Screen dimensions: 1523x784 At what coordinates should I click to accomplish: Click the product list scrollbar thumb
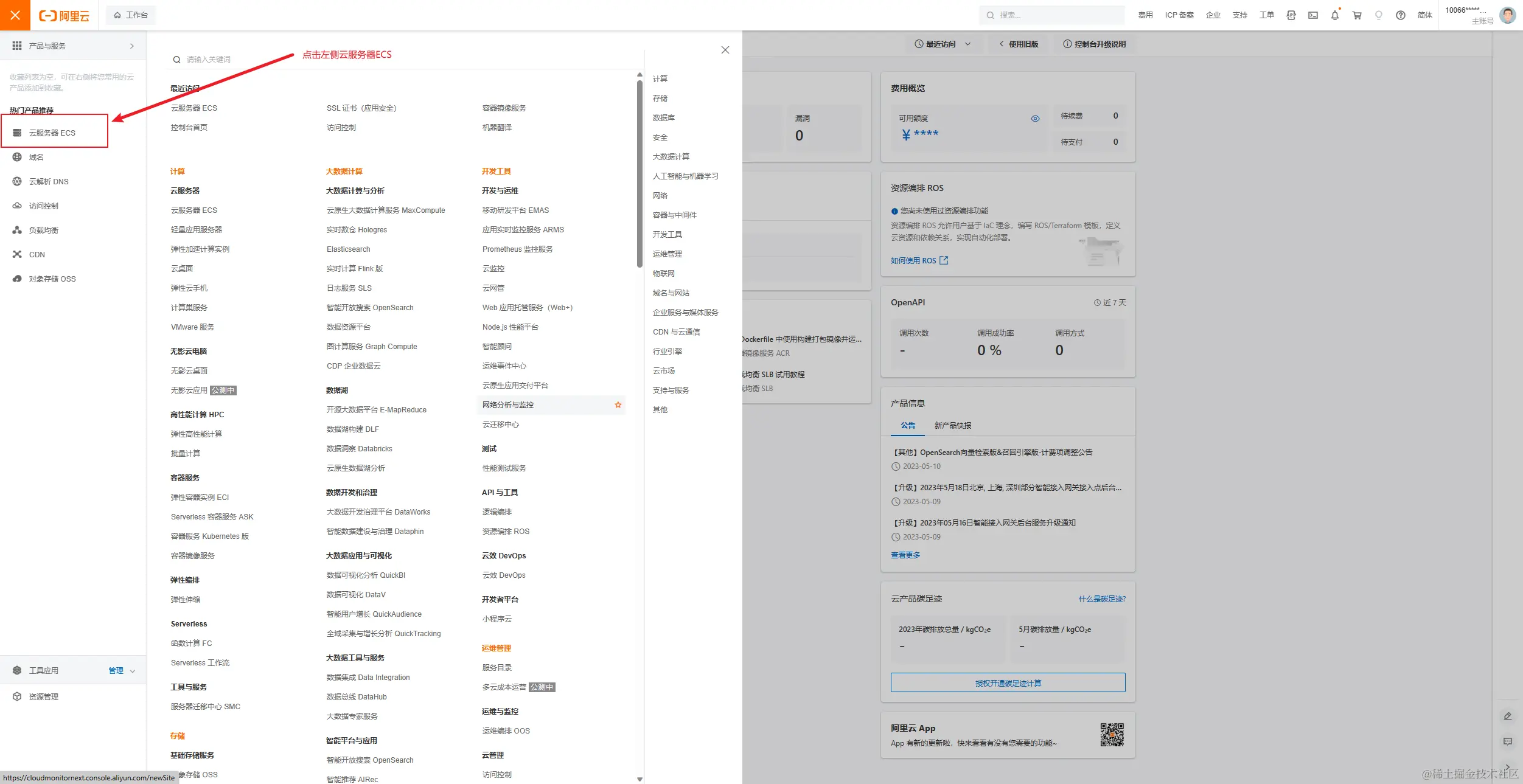coord(640,173)
